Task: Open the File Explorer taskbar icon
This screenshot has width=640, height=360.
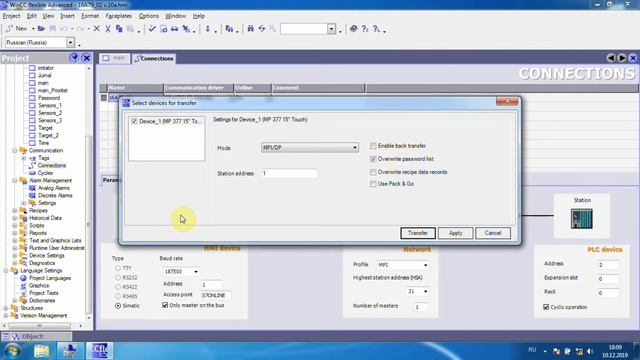Action: click(42, 351)
